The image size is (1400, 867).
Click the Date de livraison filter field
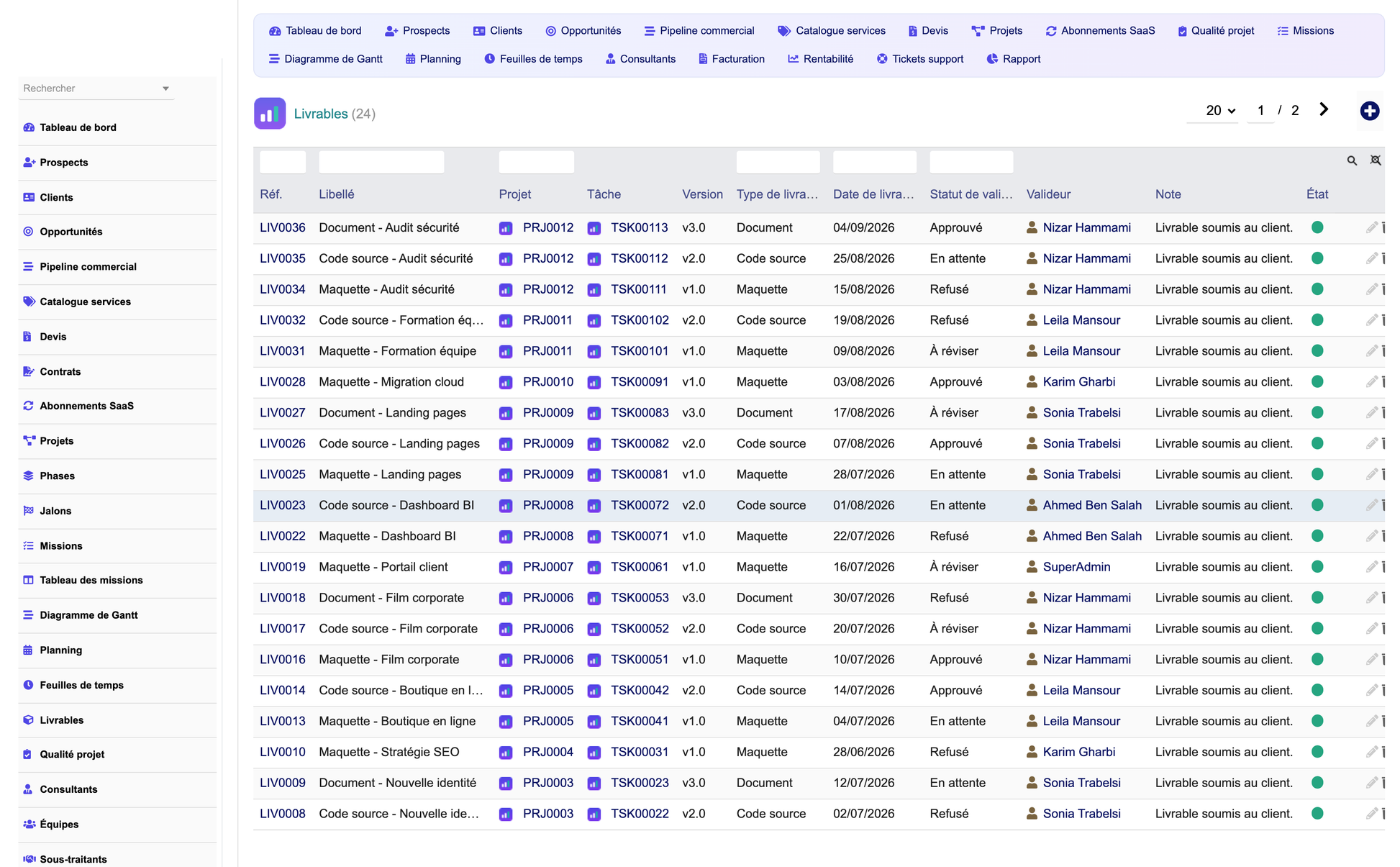(874, 162)
